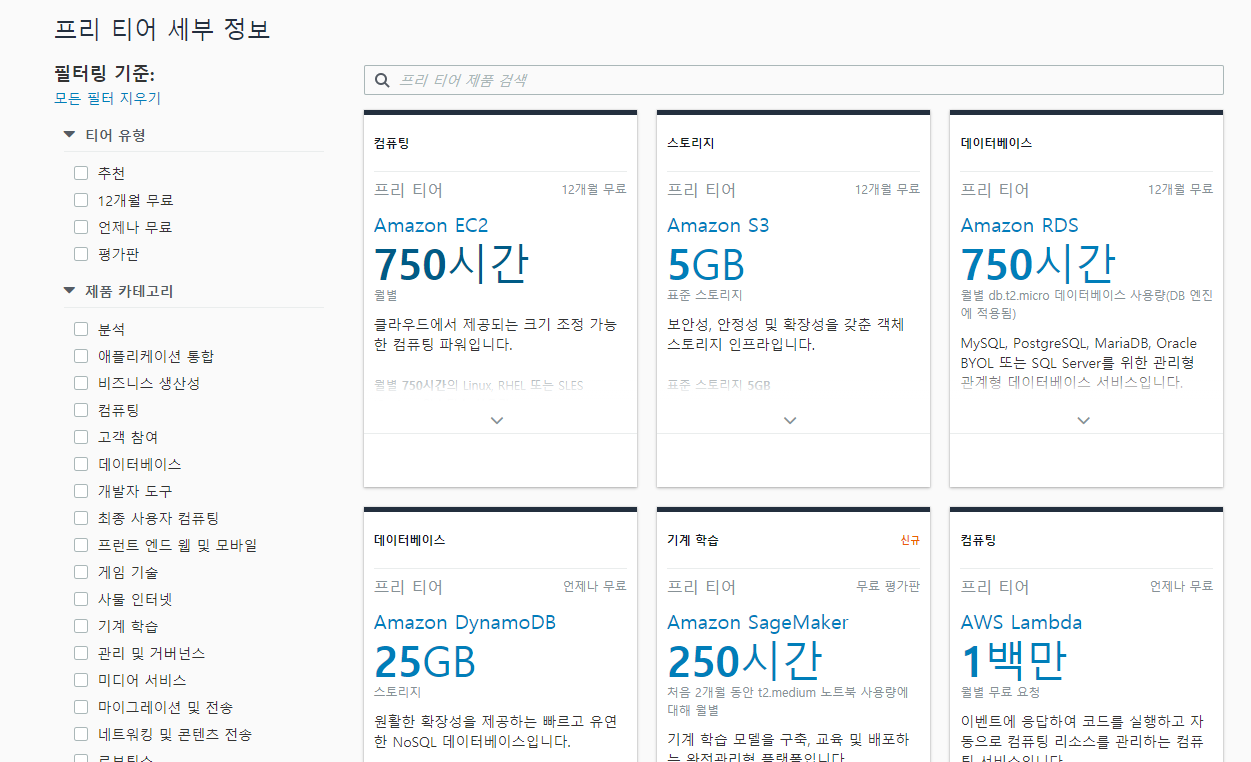Screen dimensions: 1251x762
Task: Click the 250시간 figure on SageMaker card
Action: pyautogui.click(x=744, y=662)
